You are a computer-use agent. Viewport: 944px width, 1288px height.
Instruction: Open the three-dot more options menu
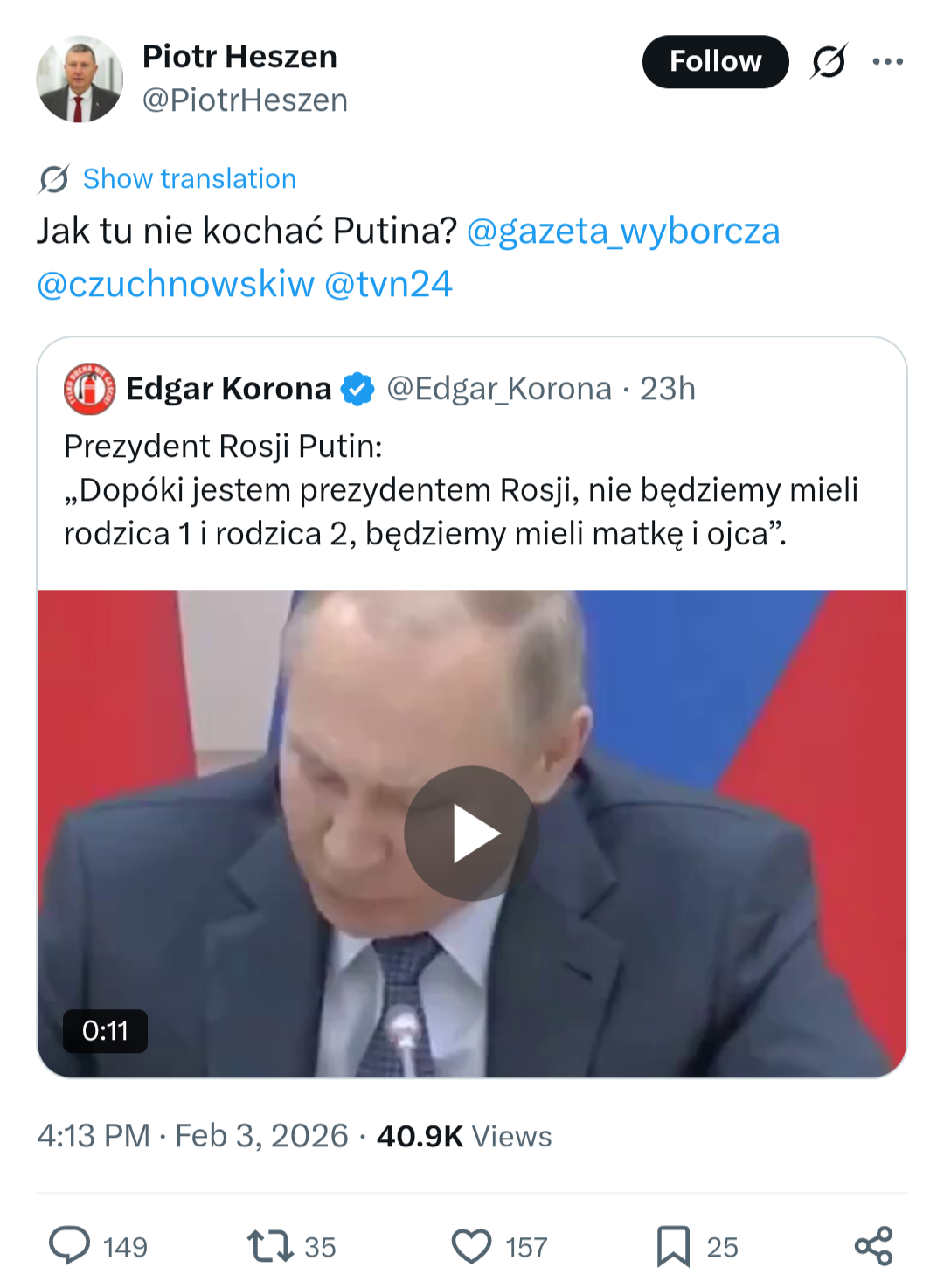pos(887,61)
